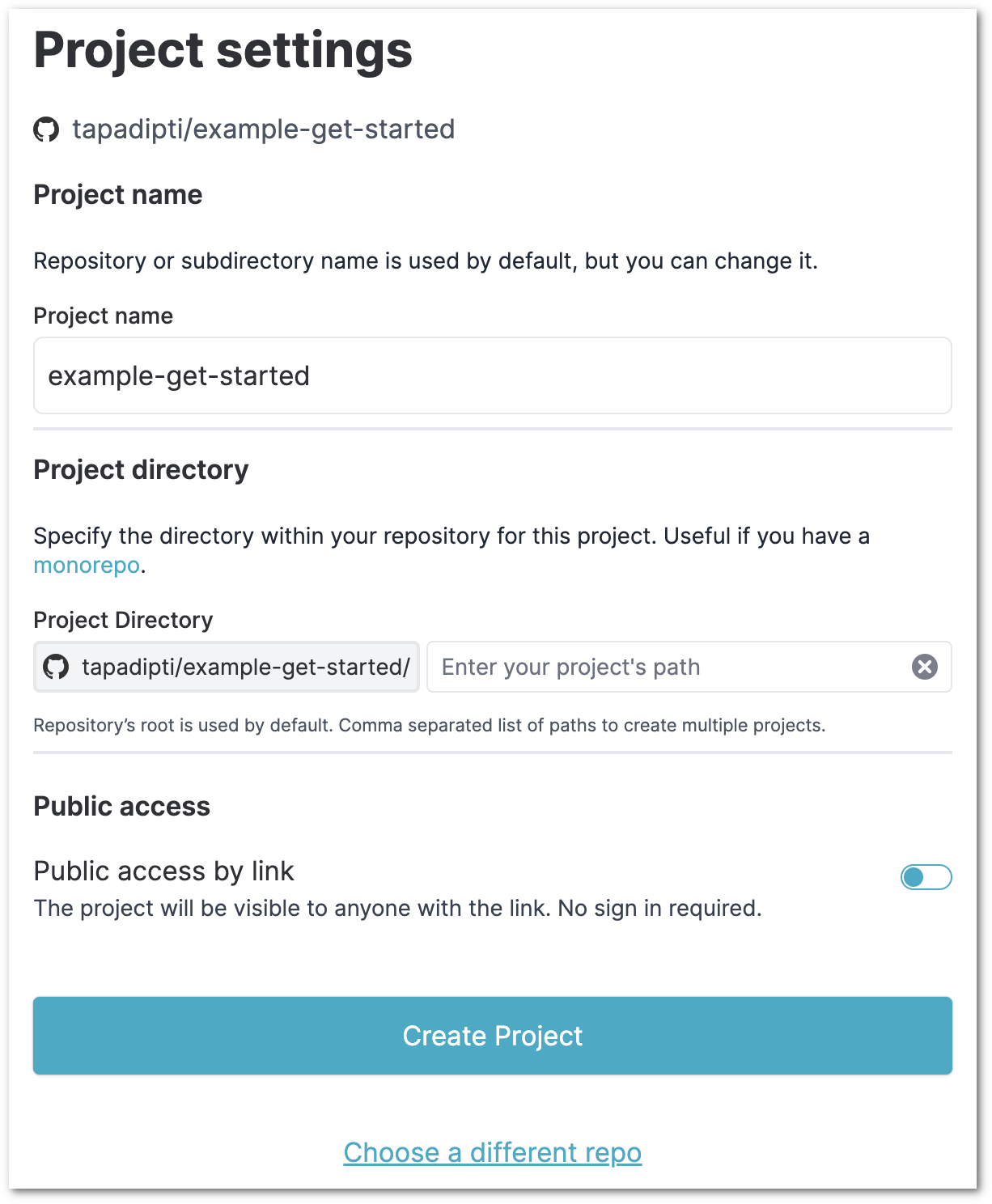Click the Project name text field
Image resolution: width=992 pixels, height=1204 pixels.
click(492, 376)
